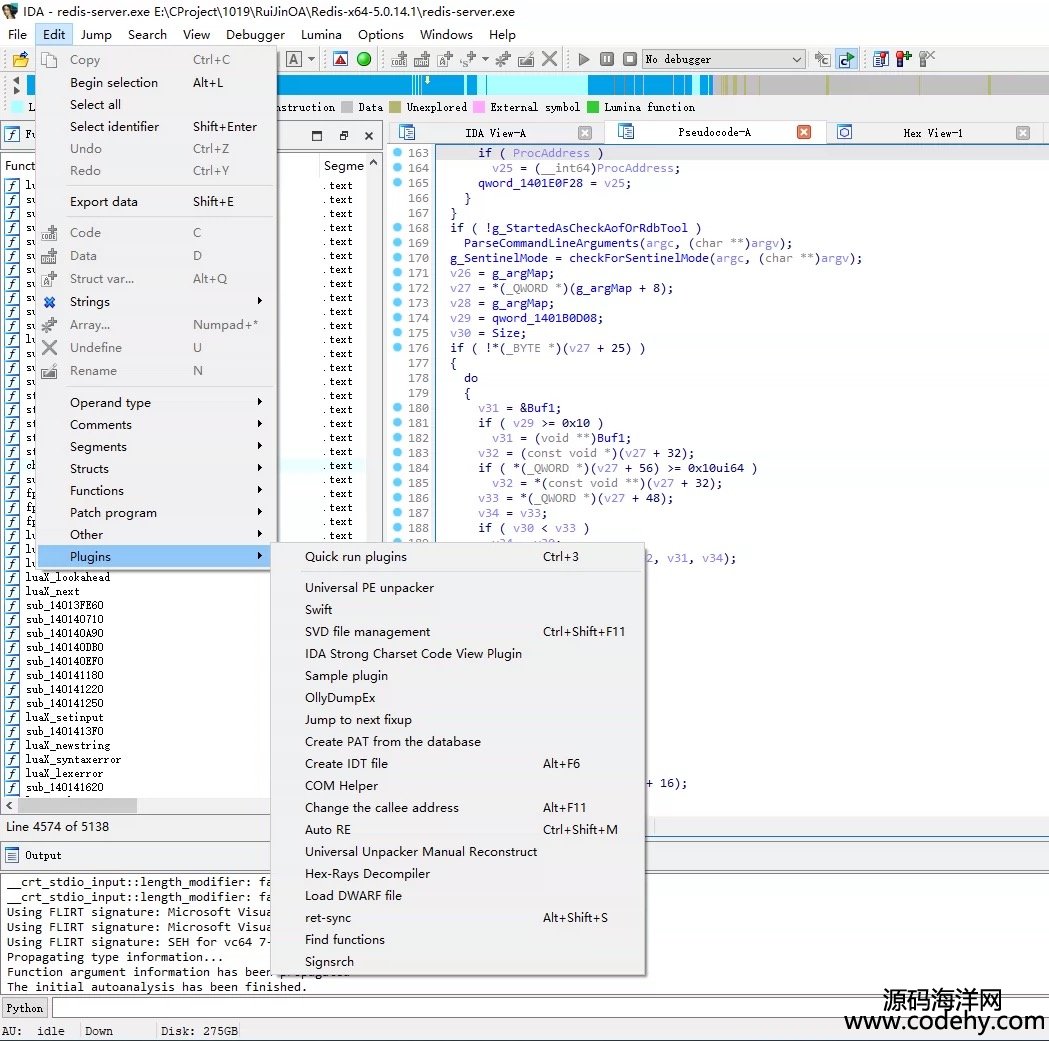Click the red warning triangle toolbar icon
Viewport: 1049px width, 1041px height.
point(341,59)
